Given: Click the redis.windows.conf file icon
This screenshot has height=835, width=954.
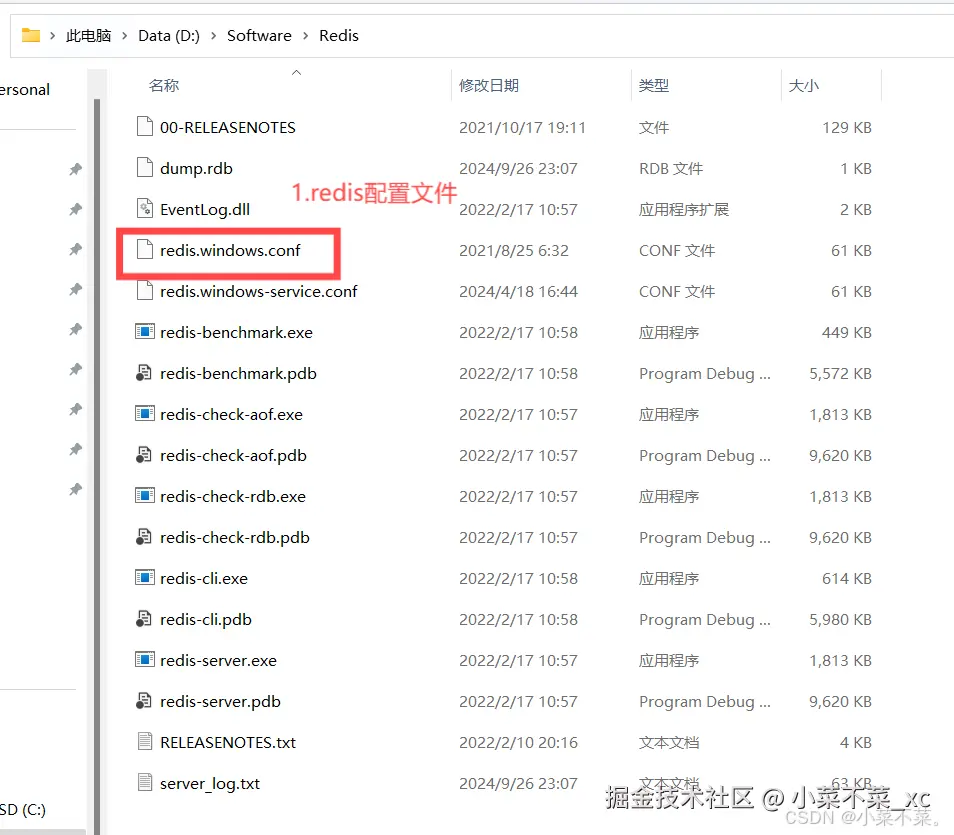Looking at the screenshot, I should click(145, 249).
